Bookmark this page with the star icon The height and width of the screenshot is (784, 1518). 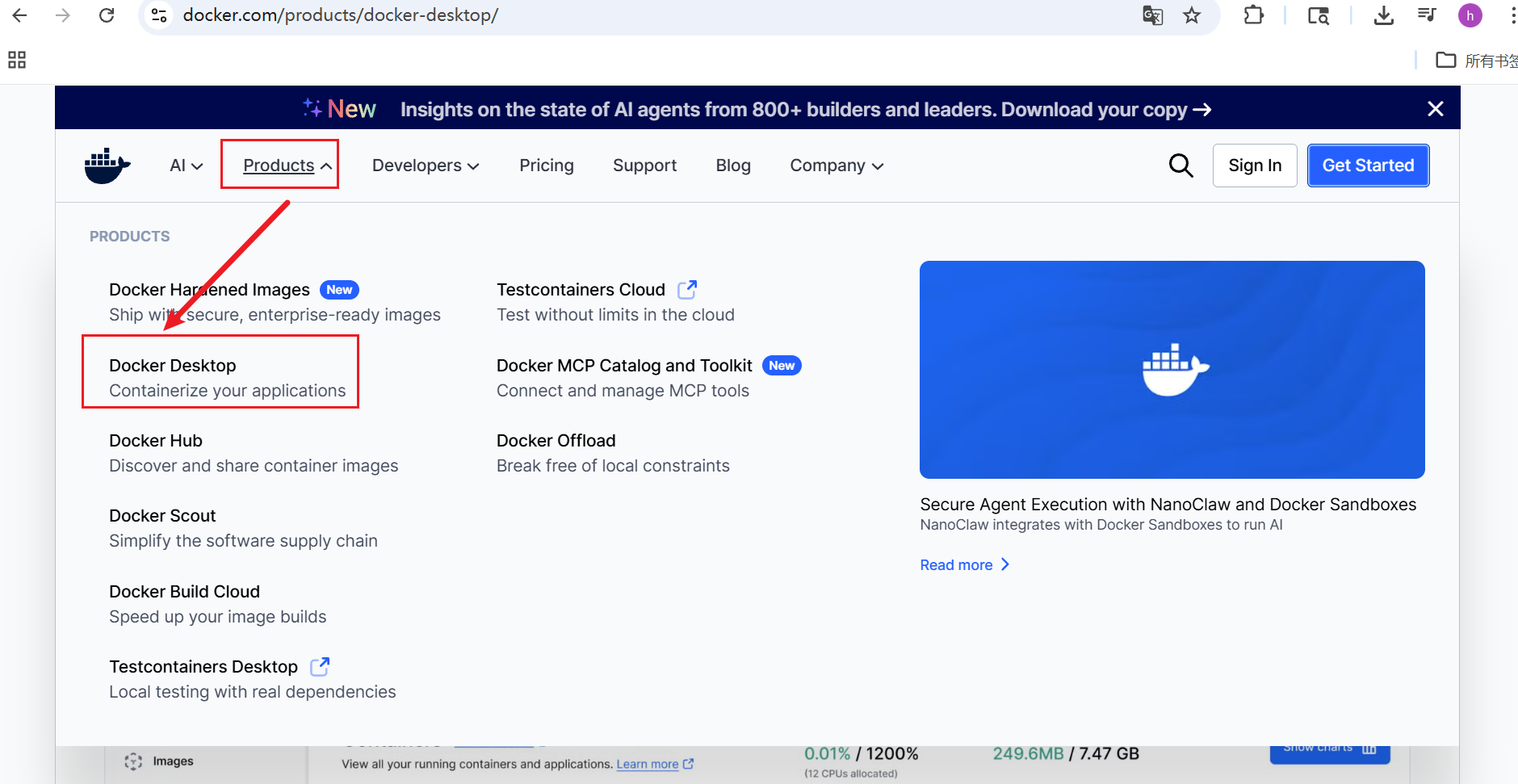[x=1192, y=15]
